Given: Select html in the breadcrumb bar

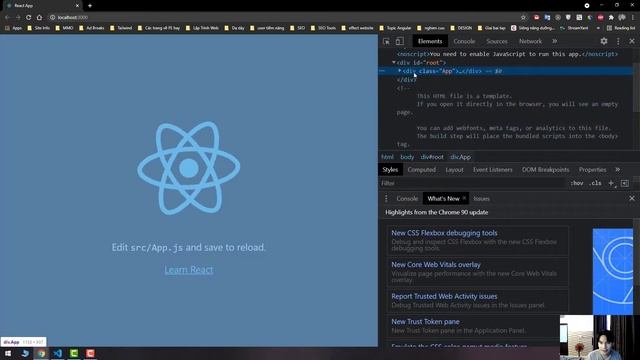Looking at the screenshot, I should pos(387,157).
